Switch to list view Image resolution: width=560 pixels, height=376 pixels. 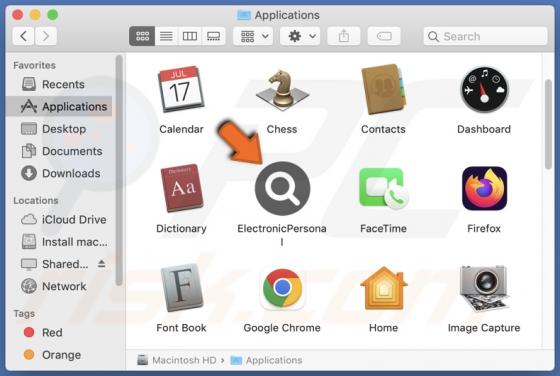pyautogui.click(x=166, y=36)
